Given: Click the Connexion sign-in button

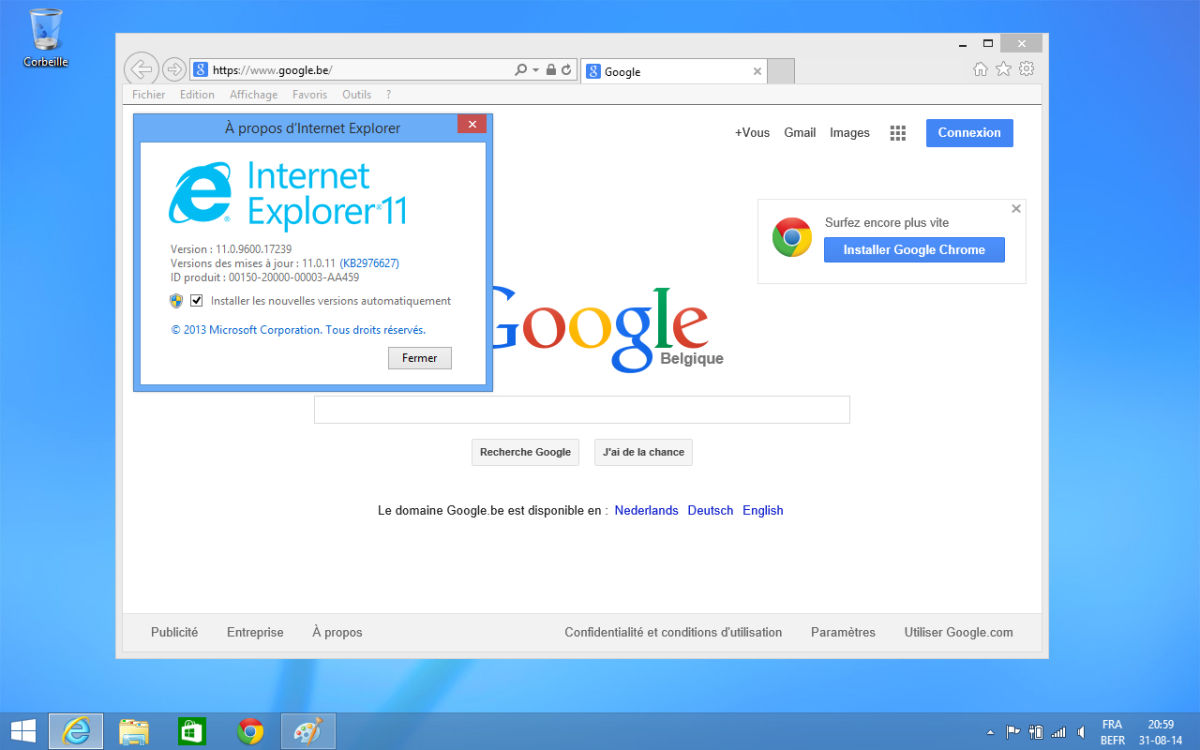Looking at the screenshot, I should click(x=970, y=133).
